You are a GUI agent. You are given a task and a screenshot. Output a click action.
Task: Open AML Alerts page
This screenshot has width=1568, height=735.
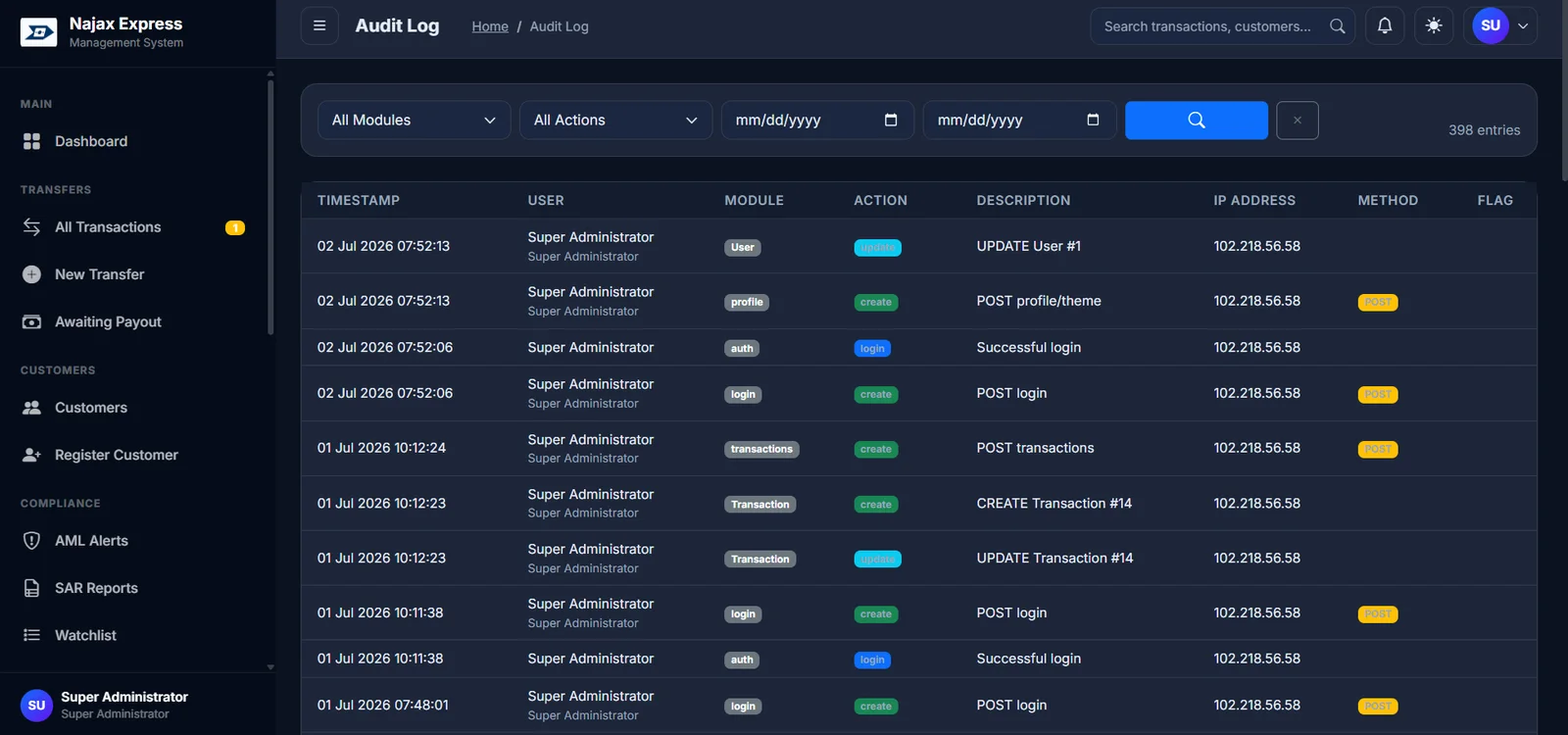[137, 541]
